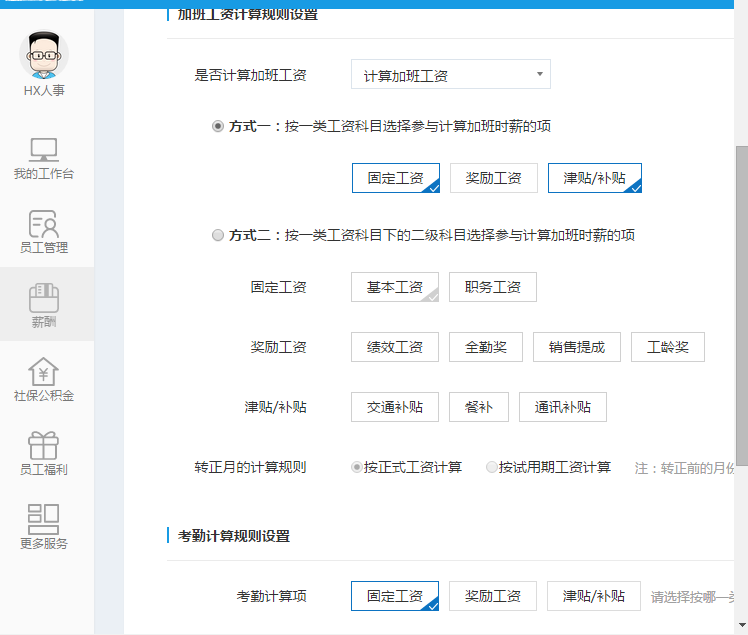Choose 按试用期工资计算 radio option

click(x=491, y=467)
